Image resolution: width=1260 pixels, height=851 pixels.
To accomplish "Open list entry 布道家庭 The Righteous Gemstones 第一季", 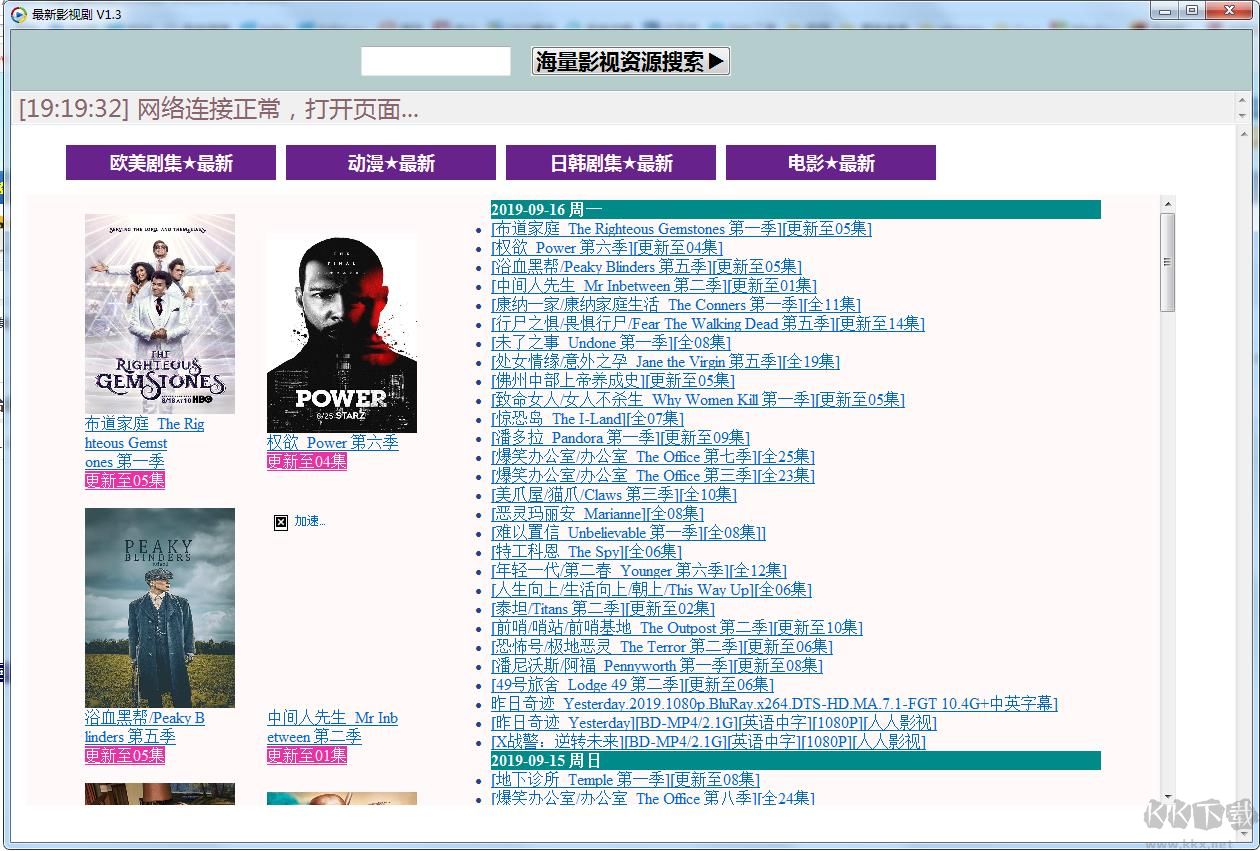I will point(681,229).
